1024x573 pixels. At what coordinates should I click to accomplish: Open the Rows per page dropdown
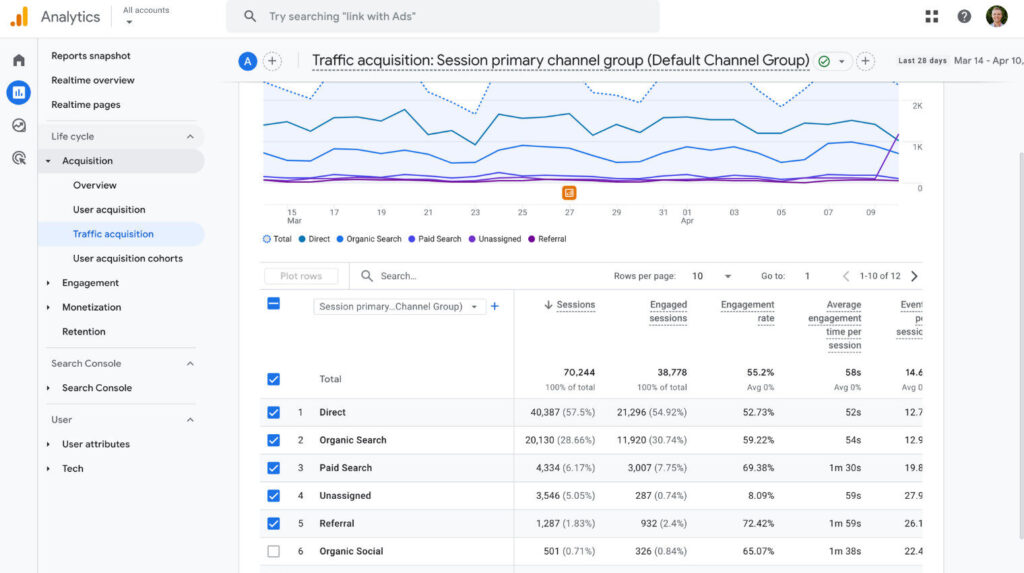[x=712, y=276]
